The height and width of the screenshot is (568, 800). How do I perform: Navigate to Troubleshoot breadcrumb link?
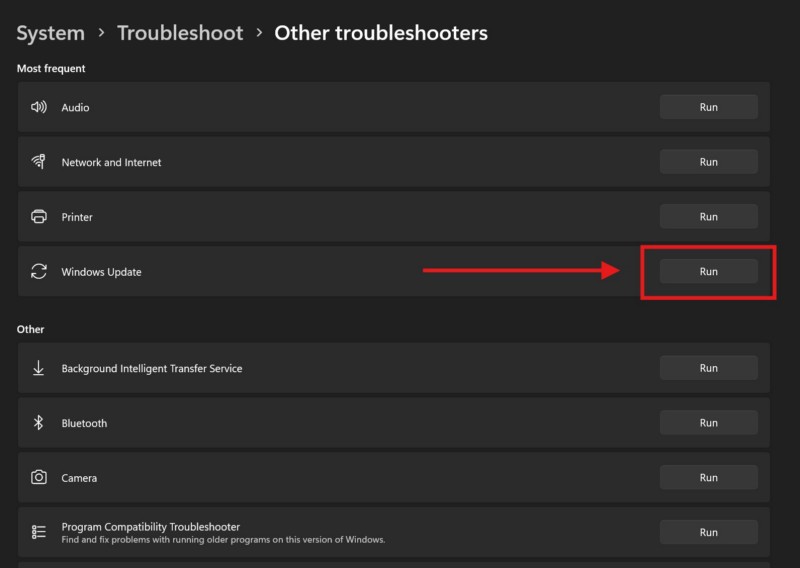tap(180, 33)
